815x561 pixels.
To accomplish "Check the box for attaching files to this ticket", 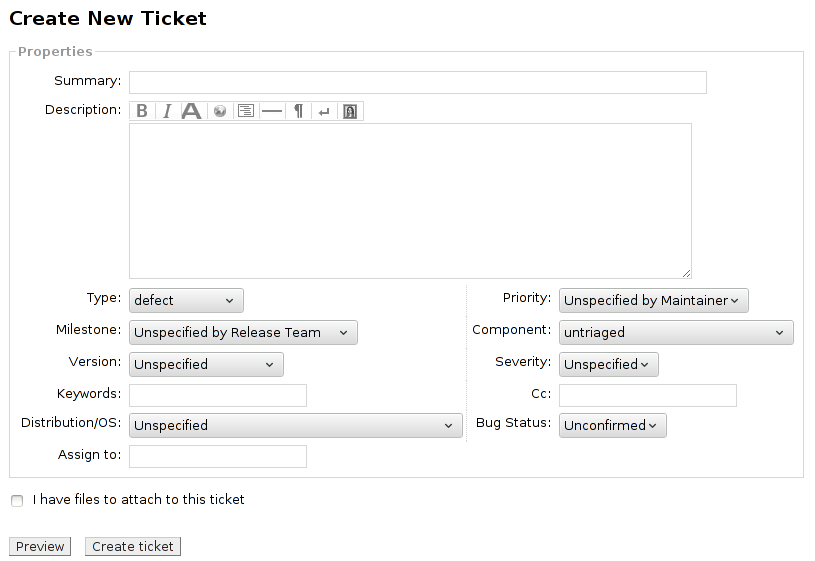I will pyautogui.click(x=17, y=501).
